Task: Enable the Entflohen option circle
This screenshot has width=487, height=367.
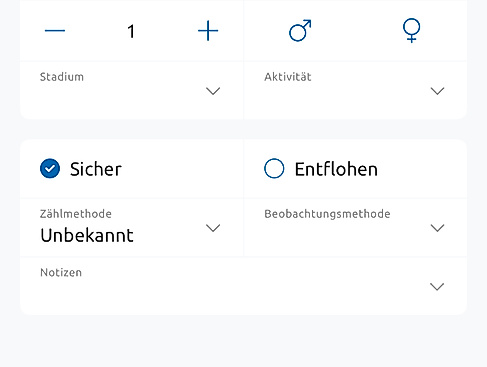Action: click(274, 168)
